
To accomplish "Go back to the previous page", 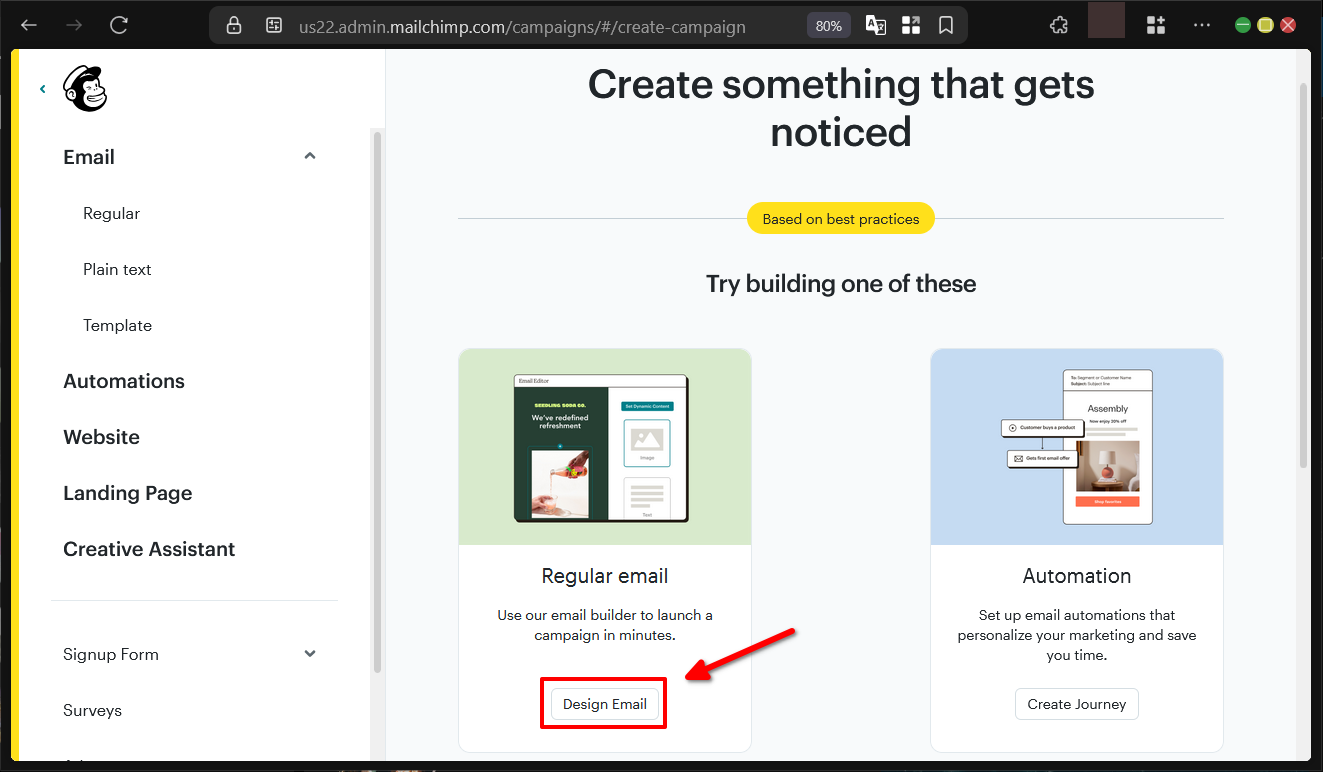I will click(28, 25).
